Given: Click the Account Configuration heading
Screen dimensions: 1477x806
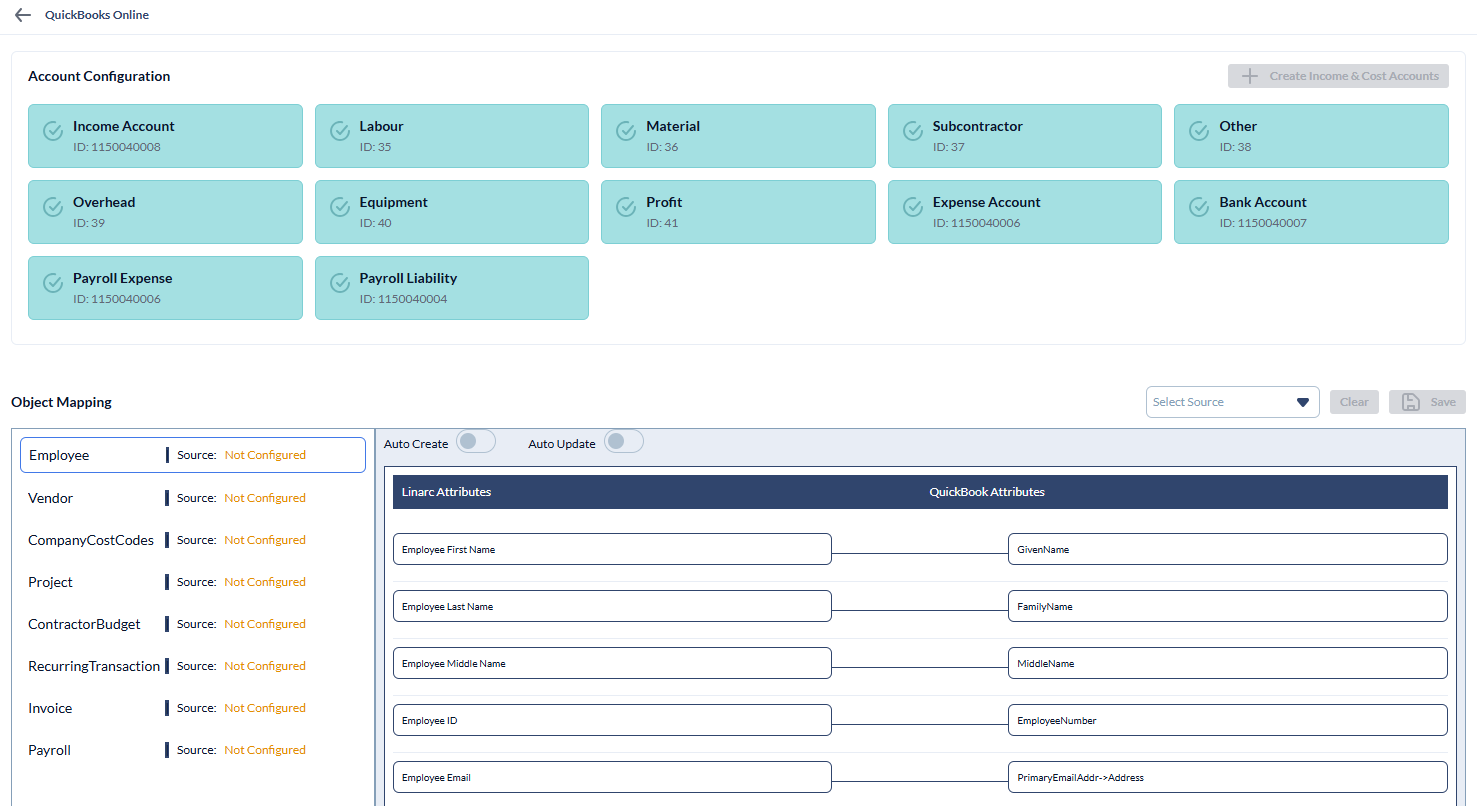Looking at the screenshot, I should [x=99, y=76].
